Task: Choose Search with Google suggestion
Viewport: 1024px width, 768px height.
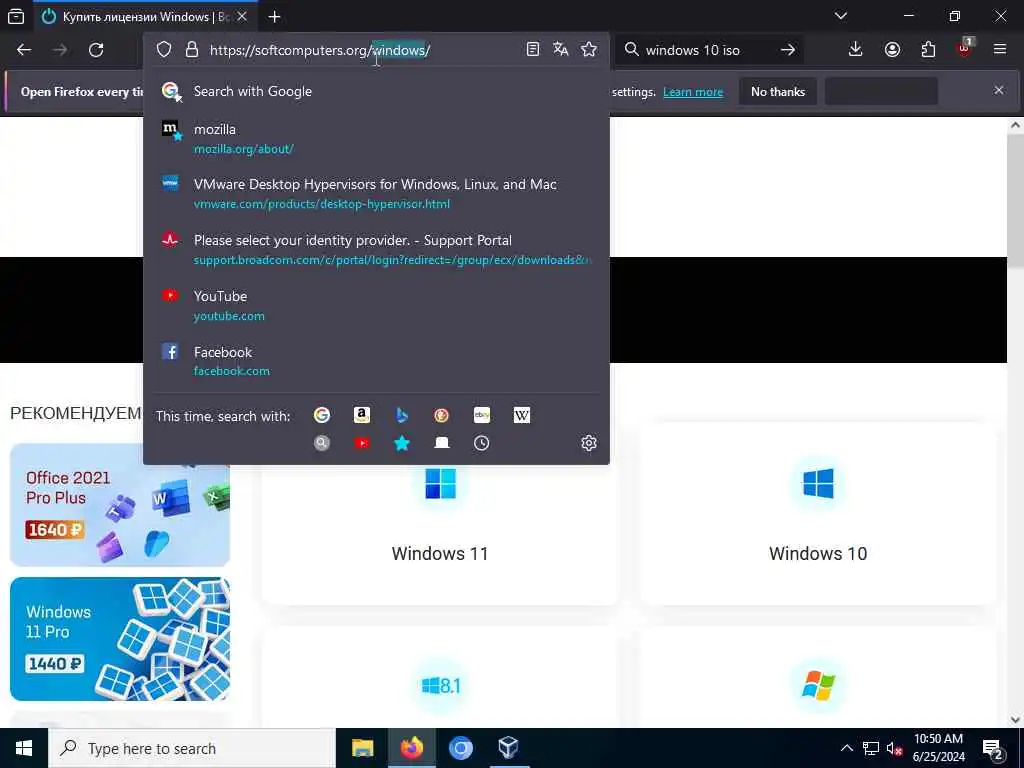Action: [x=376, y=91]
